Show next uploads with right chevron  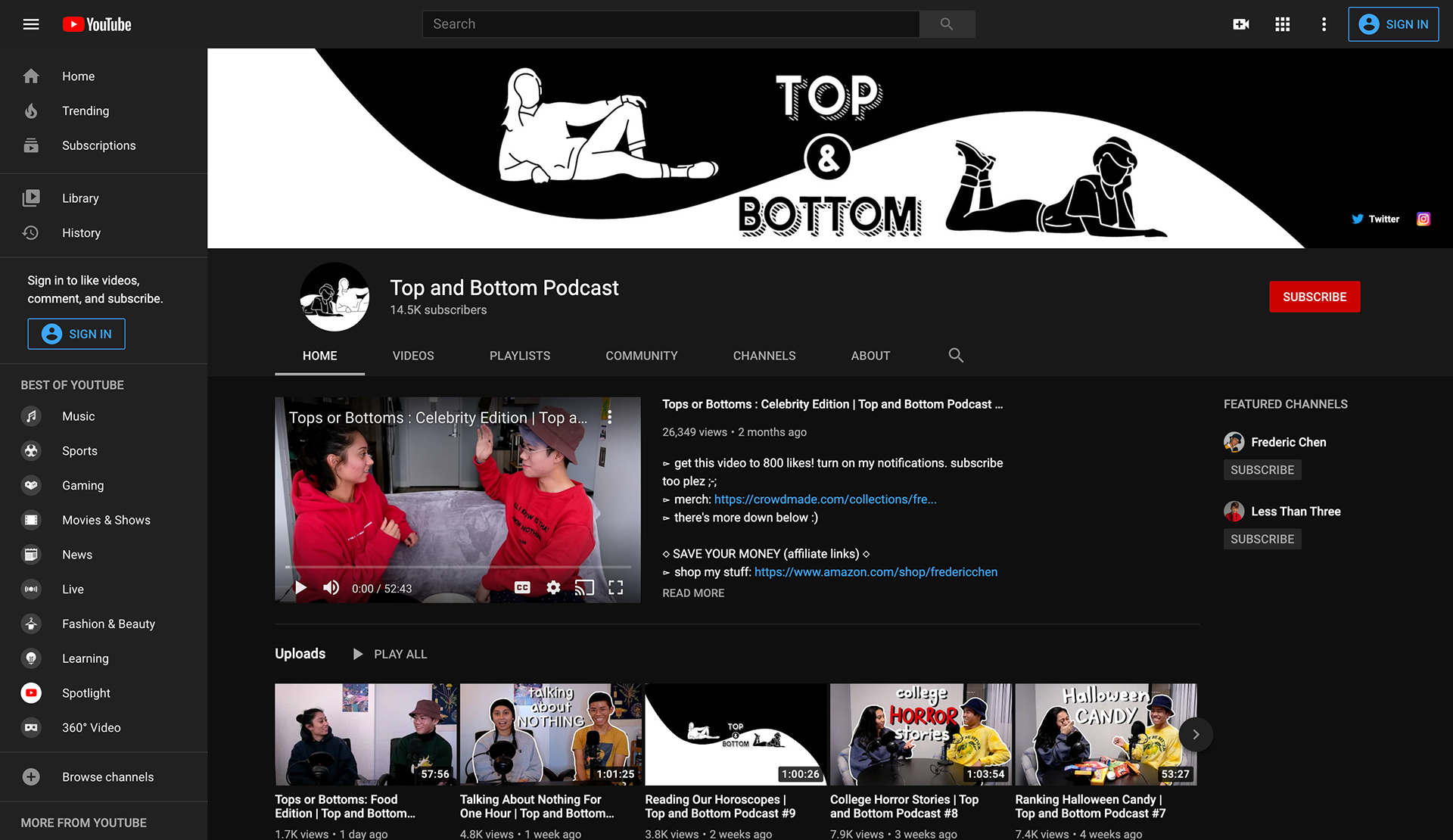[x=1196, y=734]
